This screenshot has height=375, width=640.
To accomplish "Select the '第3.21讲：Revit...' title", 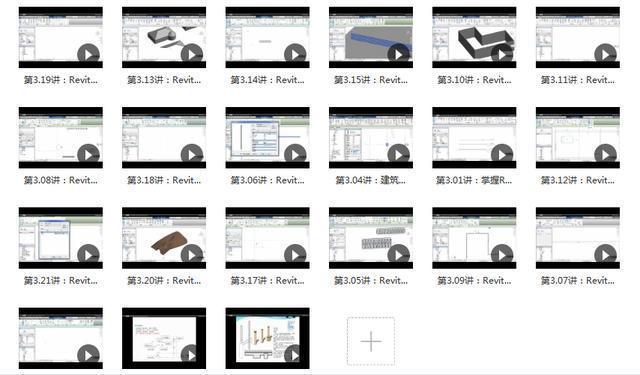I will click(60, 280).
